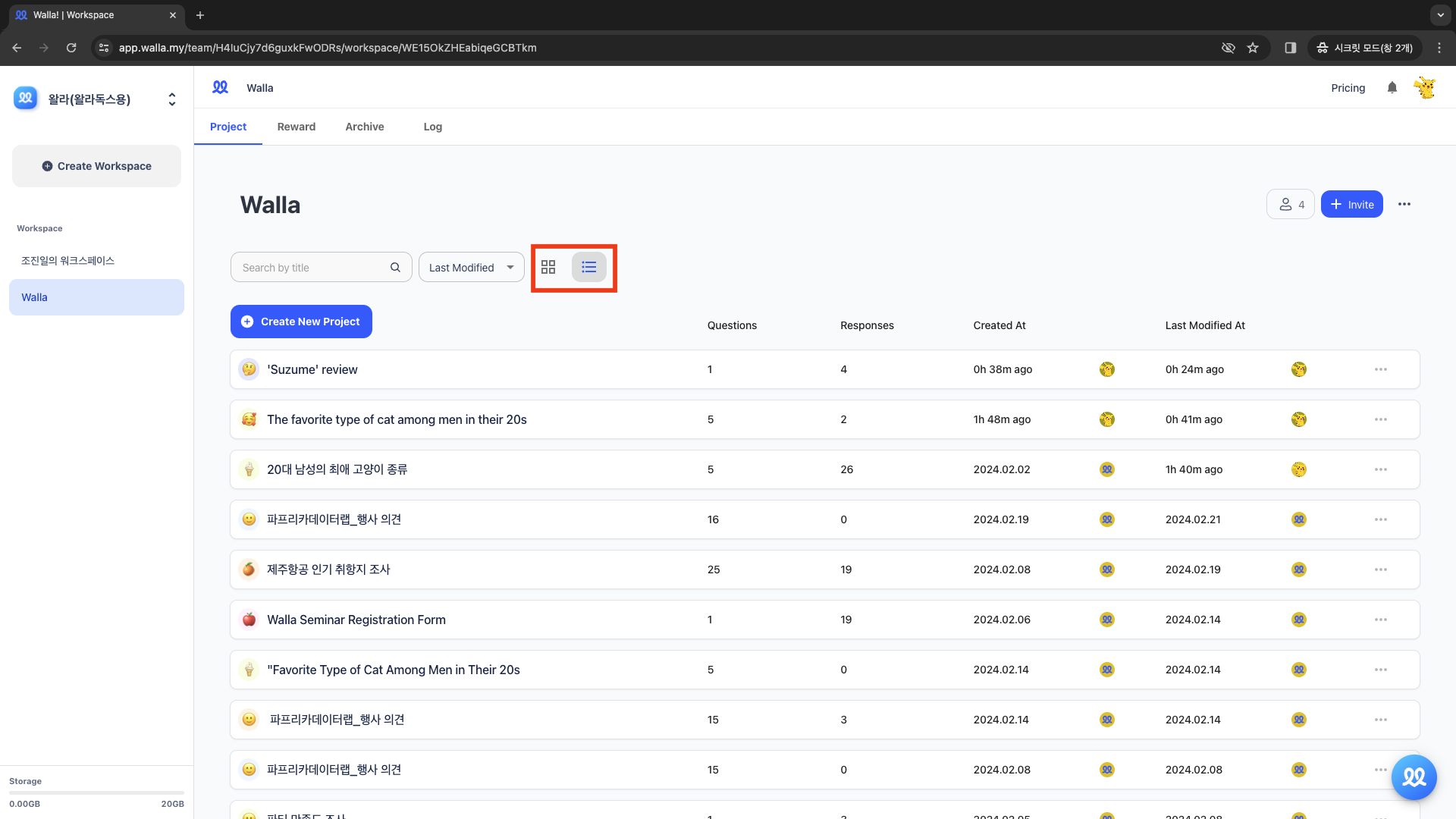Screen dimensions: 1456x819
Task: Click the Responses column header
Action: tap(867, 325)
